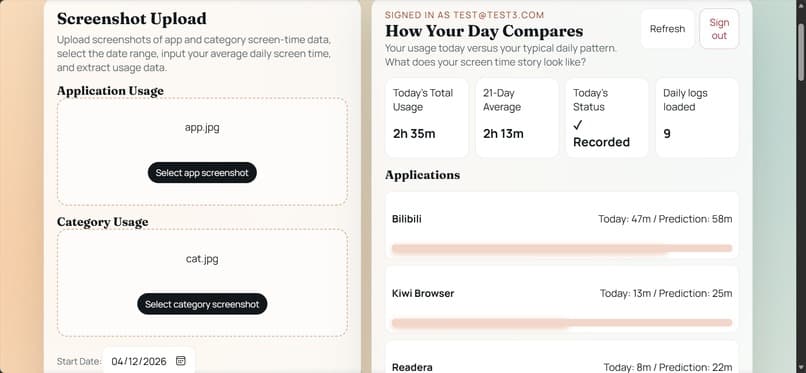Click the Today's Status checkmark icon
This screenshot has height=373, width=806.
pos(578,126)
